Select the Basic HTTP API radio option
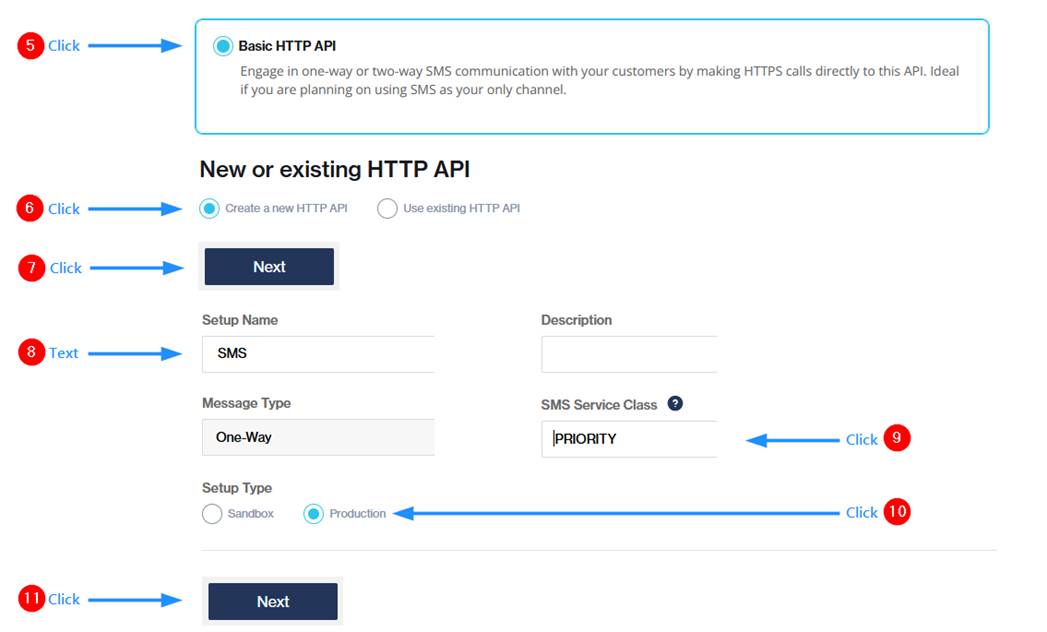This screenshot has height=632, width=1047. click(223, 46)
